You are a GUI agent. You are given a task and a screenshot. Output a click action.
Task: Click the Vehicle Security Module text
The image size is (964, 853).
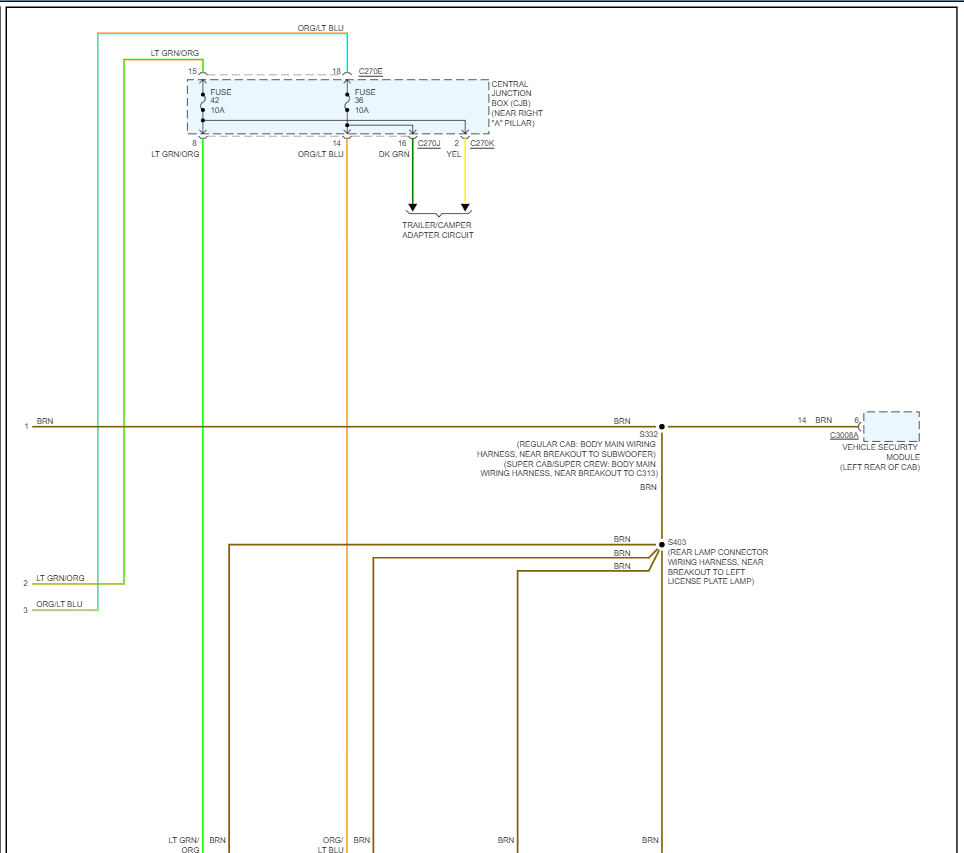pos(880,452)
